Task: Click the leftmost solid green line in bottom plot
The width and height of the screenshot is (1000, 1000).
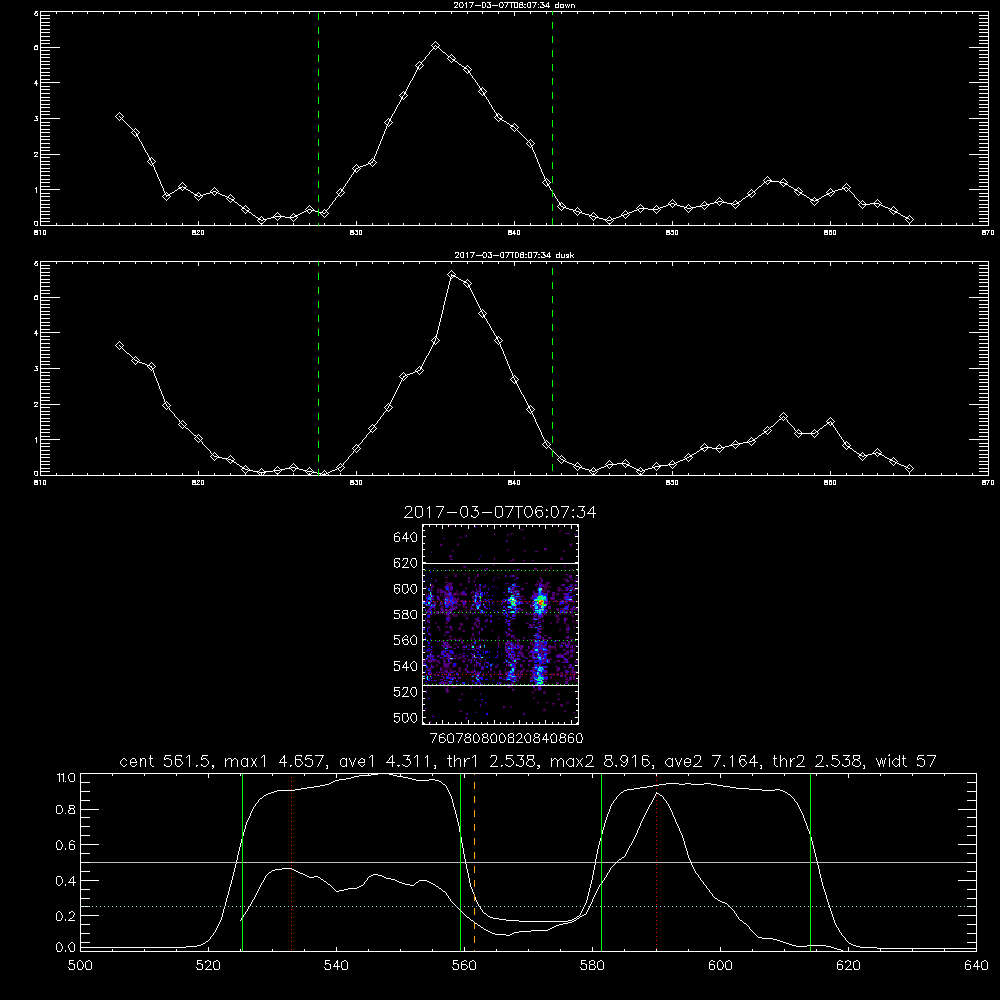Action: (x=242, y=862)
